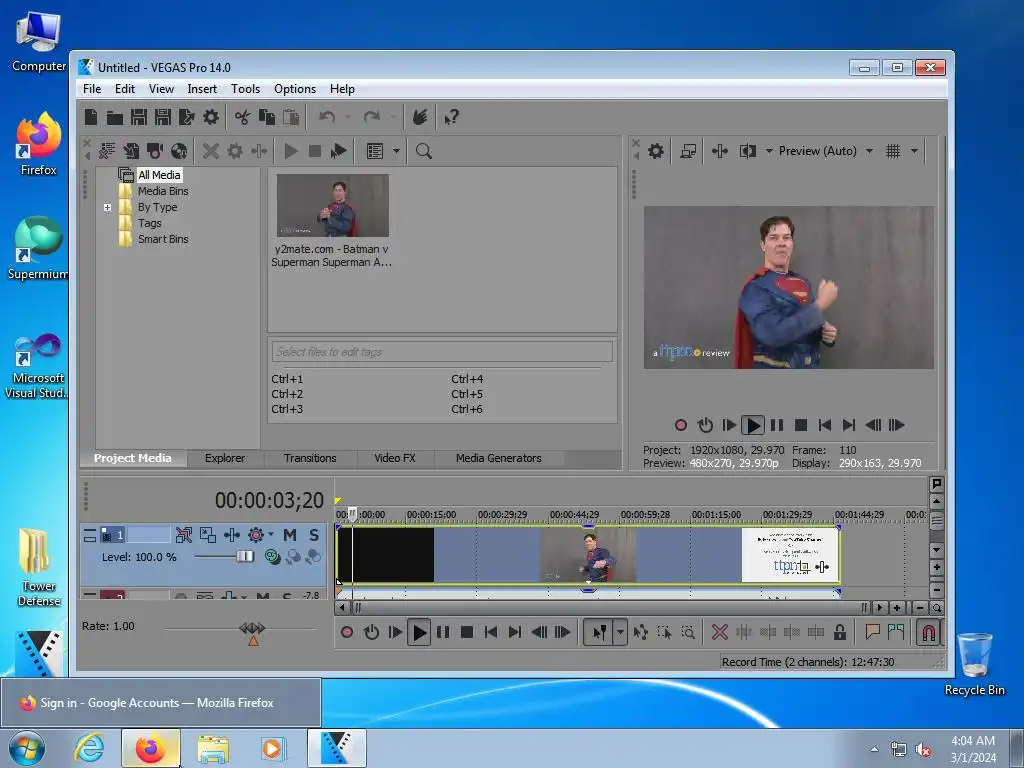This screenshot has width=1024, height=768.
Task: Insert a region with the region icon
Action: point(896,632)
